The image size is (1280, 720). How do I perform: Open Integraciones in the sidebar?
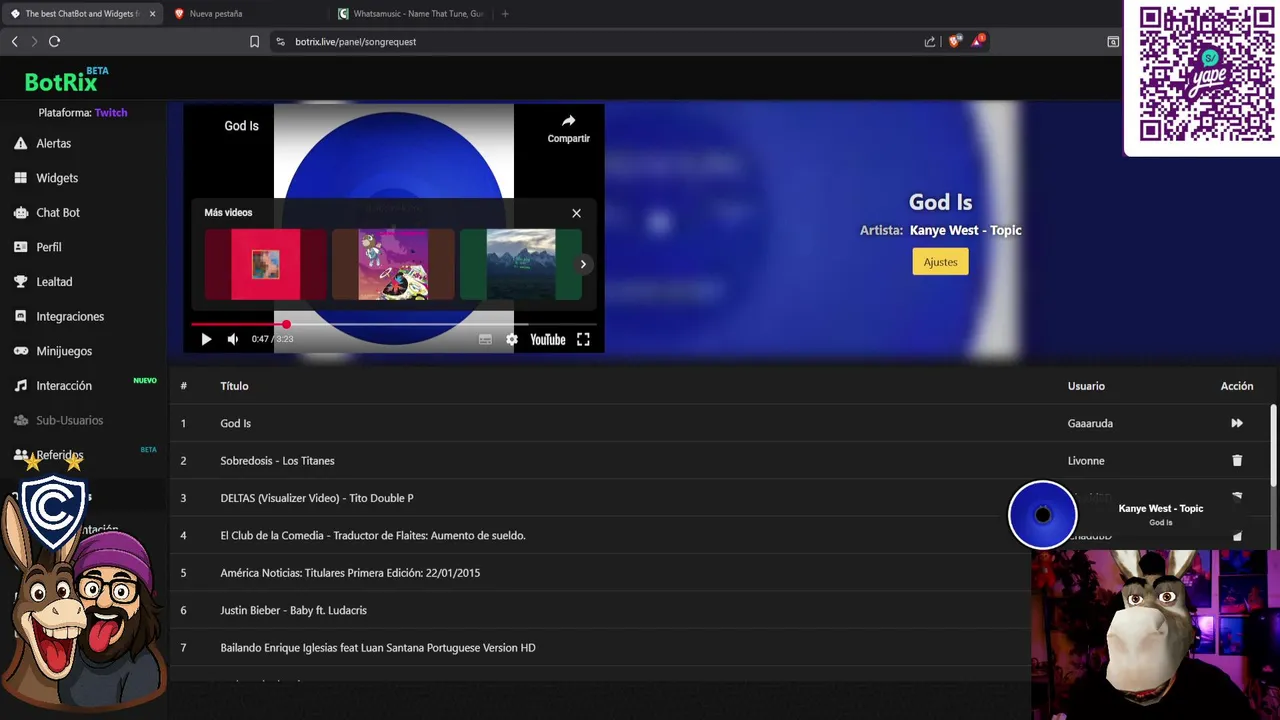point(70,316)
